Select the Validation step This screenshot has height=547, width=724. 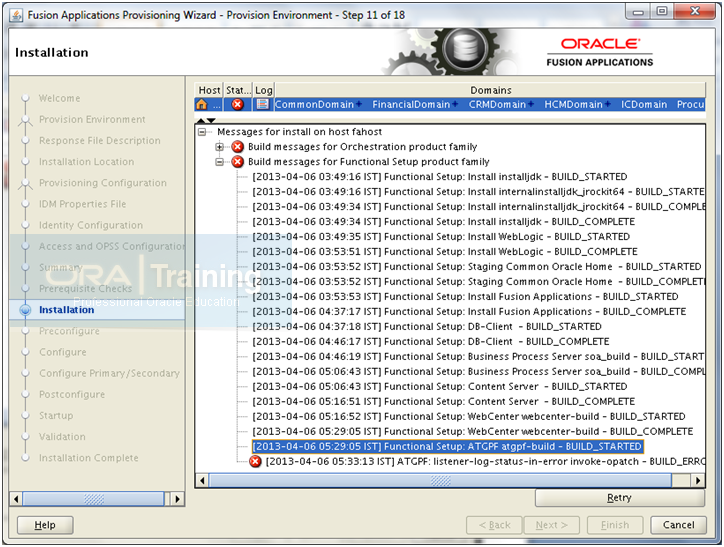[62, 437]
